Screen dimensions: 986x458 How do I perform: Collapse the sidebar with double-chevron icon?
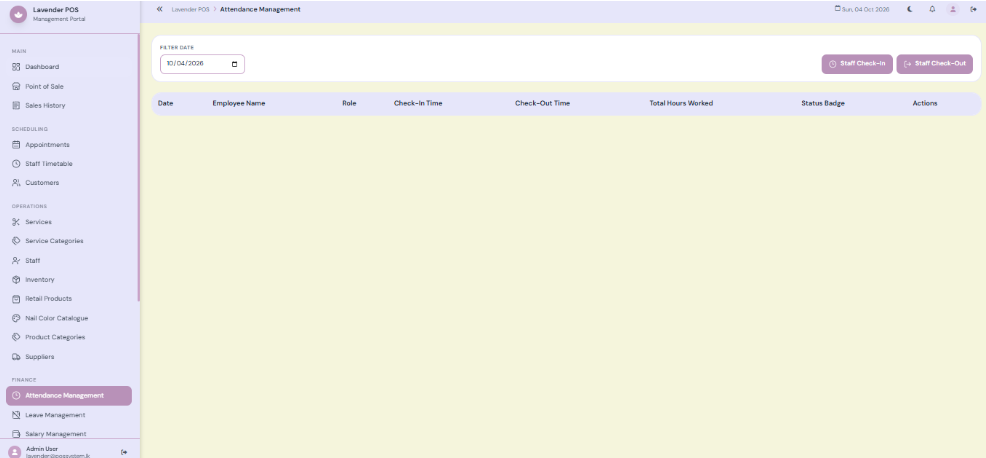coord(160,9)
